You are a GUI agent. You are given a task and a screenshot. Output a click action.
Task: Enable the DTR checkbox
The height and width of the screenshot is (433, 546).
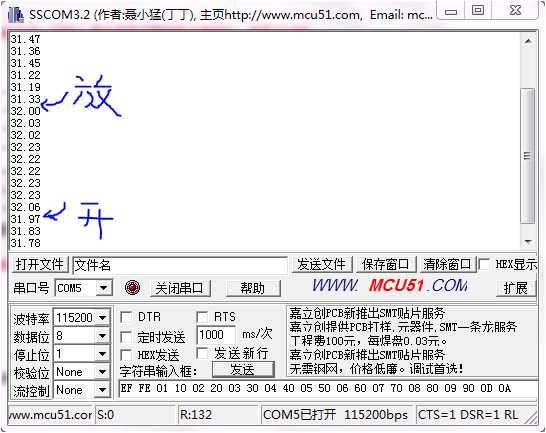click(x=126, y=317)
